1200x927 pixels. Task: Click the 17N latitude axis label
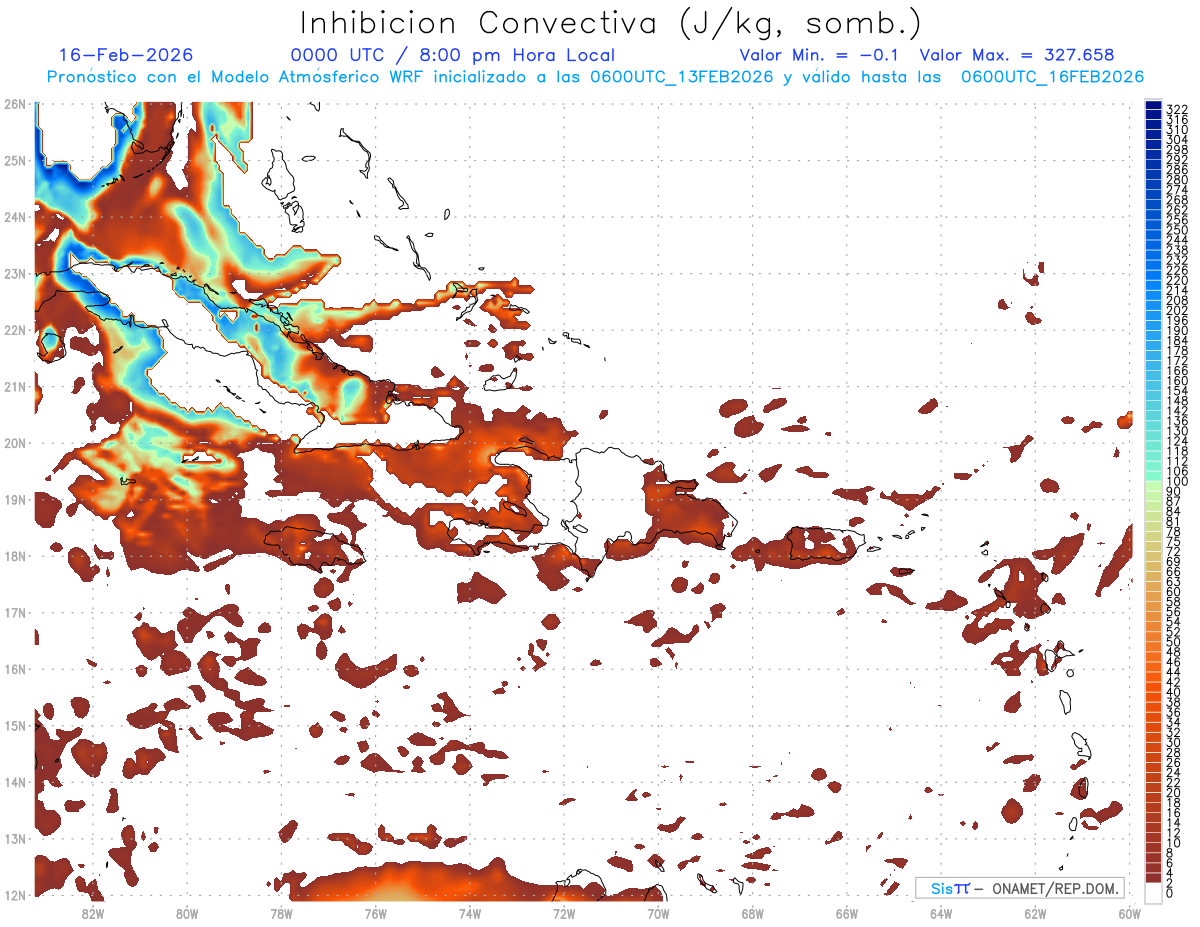click(15, 612)
